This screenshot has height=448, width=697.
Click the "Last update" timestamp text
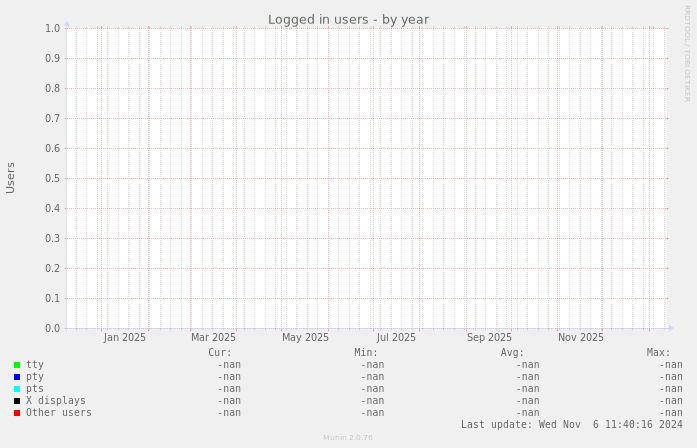[572, 425]
